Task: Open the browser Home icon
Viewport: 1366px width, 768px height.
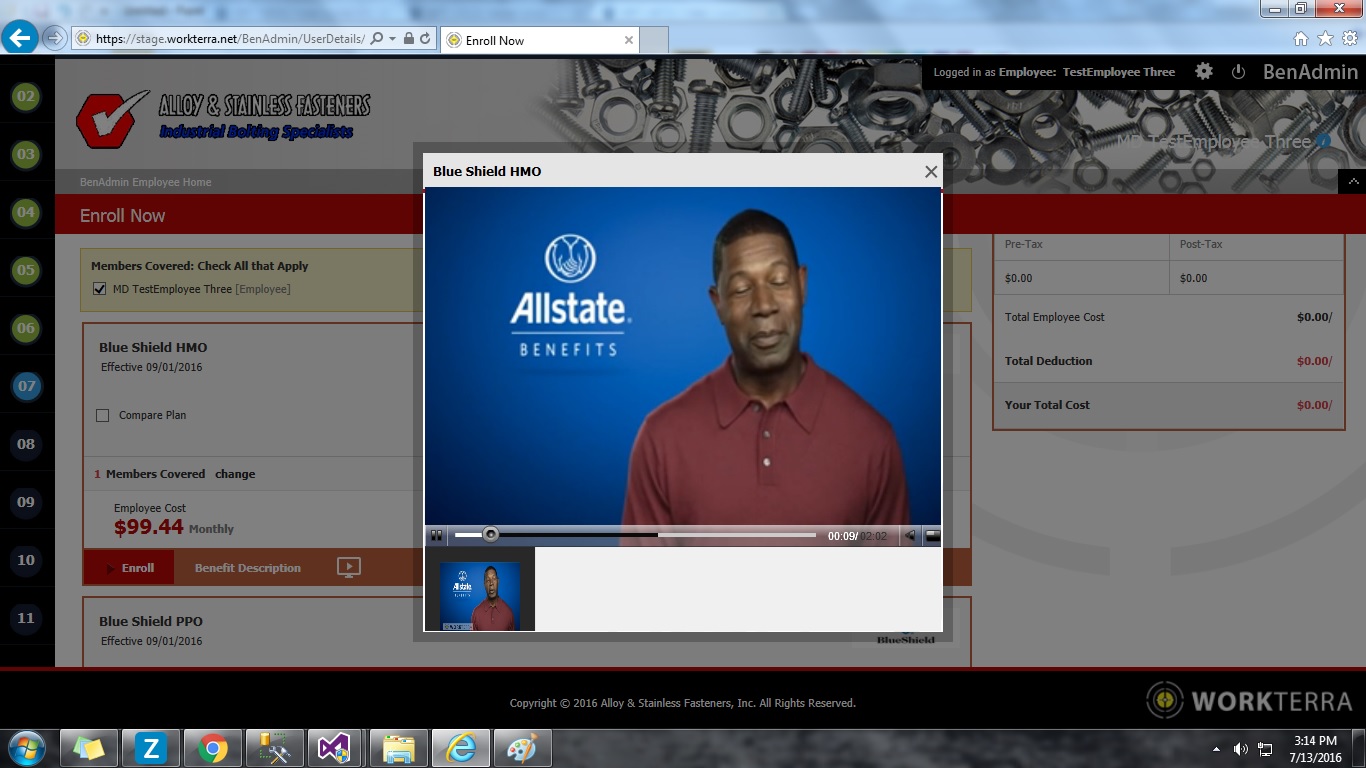Action: [1301, 39]
